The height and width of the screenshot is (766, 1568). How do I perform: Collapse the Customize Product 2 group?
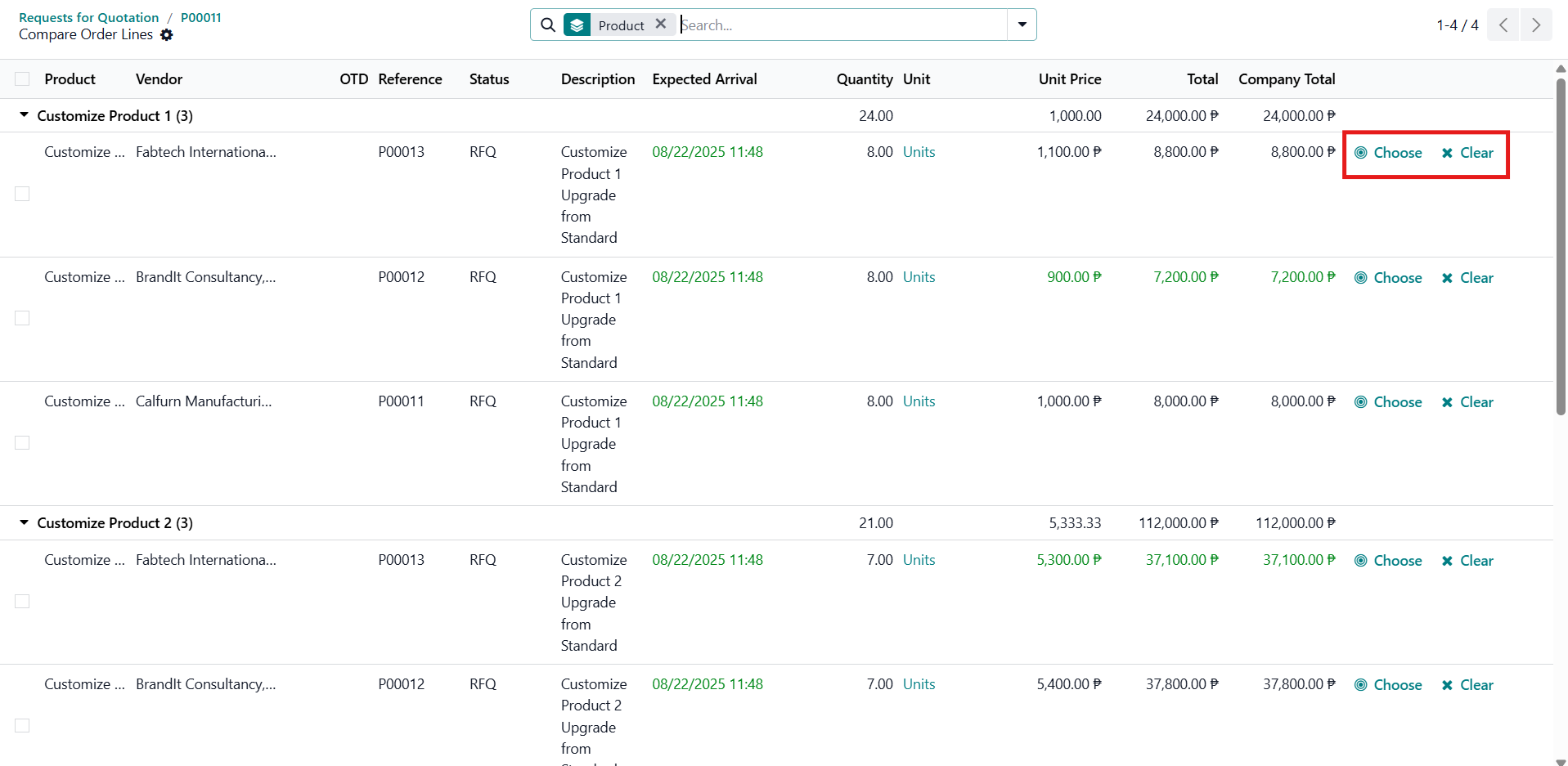tap(25, 522)
